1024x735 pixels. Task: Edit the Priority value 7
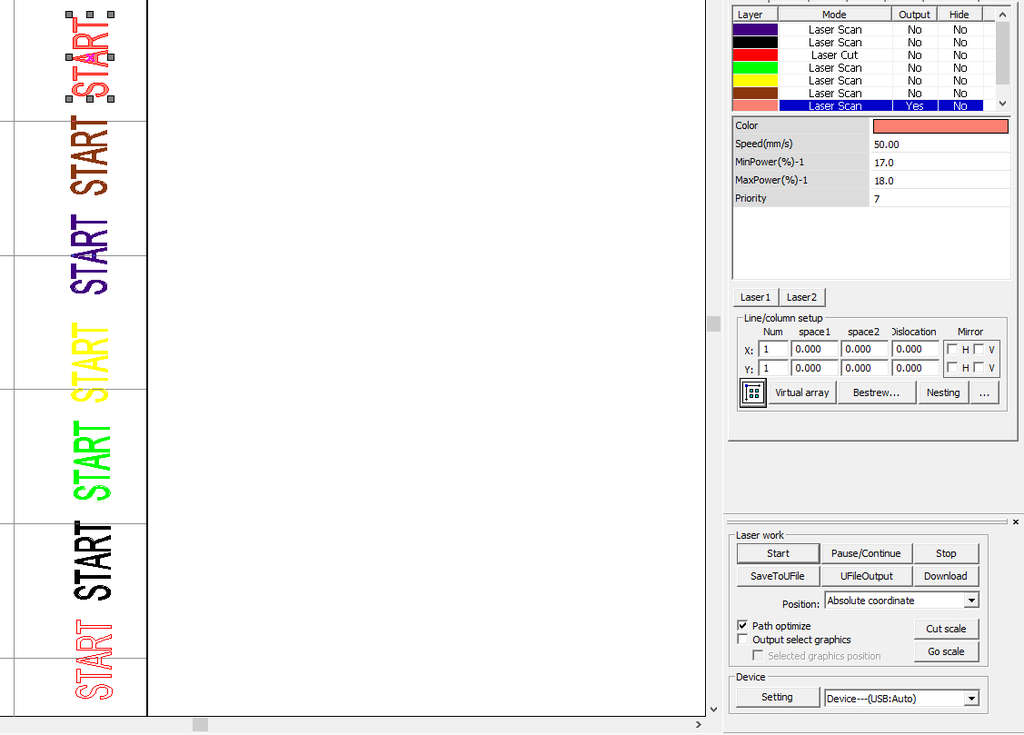tap(940, 199)
